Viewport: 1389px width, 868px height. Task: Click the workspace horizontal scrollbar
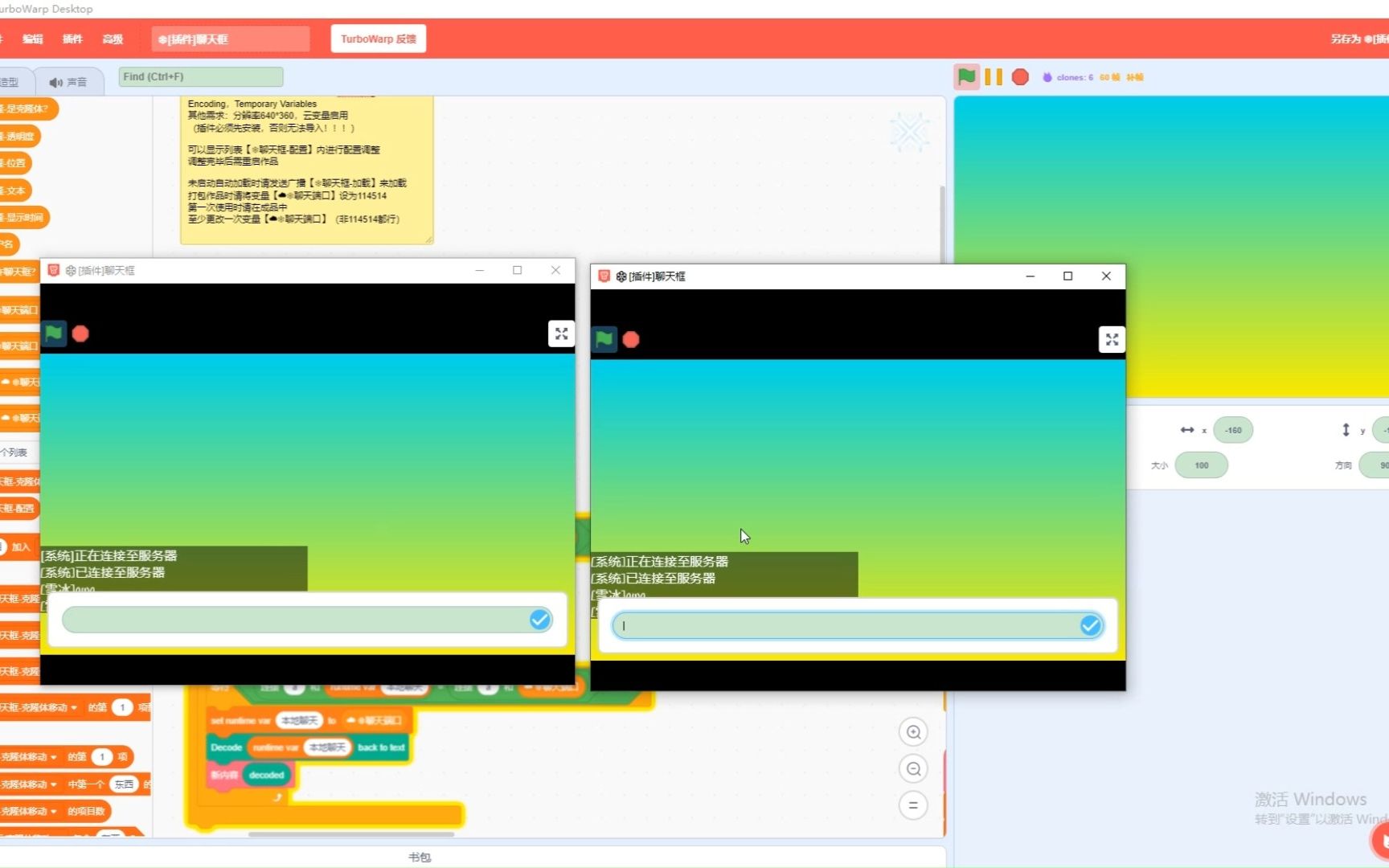pos(351,834)
